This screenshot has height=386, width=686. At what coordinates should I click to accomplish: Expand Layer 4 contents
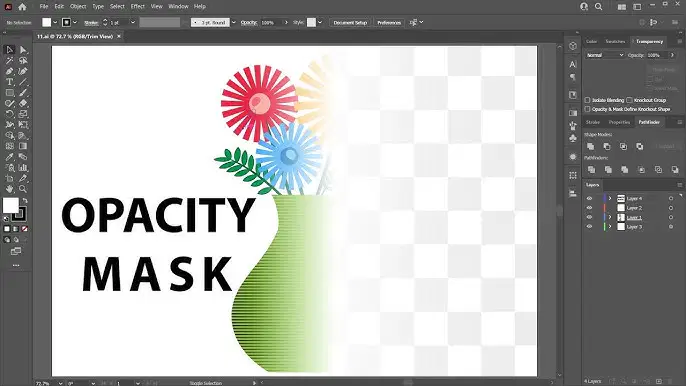click(x=610, y=199)
